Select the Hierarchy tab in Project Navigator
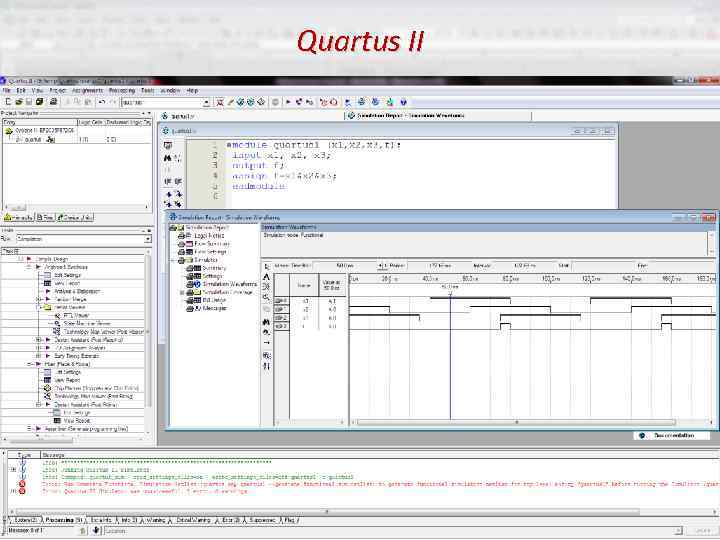The width and height of the screenshot is (720, 540). pyautogui.click(x=18, y=217)
